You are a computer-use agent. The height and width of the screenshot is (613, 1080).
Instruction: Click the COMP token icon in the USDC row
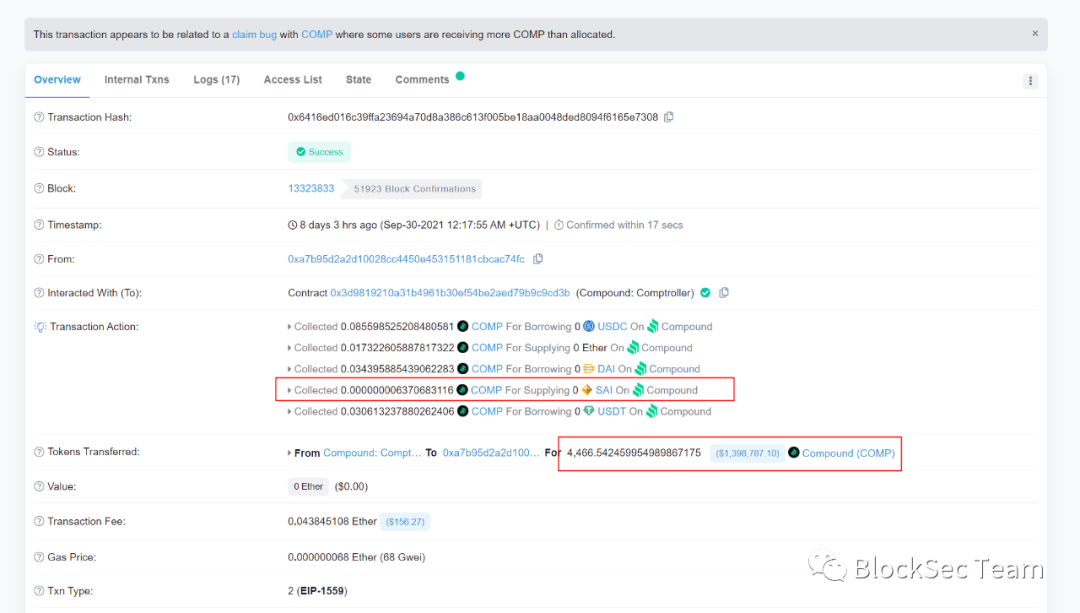[x=463, y=326]
